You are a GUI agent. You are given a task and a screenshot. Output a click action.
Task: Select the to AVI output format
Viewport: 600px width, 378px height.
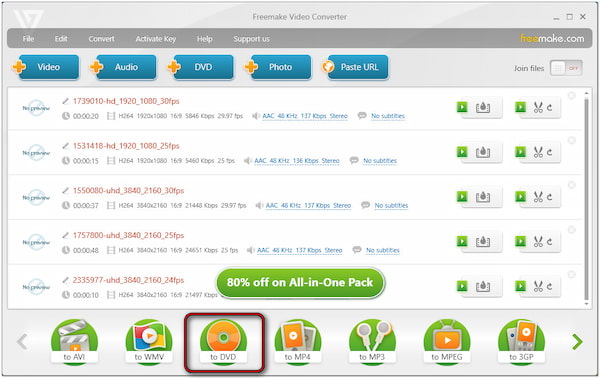[74, 342]
